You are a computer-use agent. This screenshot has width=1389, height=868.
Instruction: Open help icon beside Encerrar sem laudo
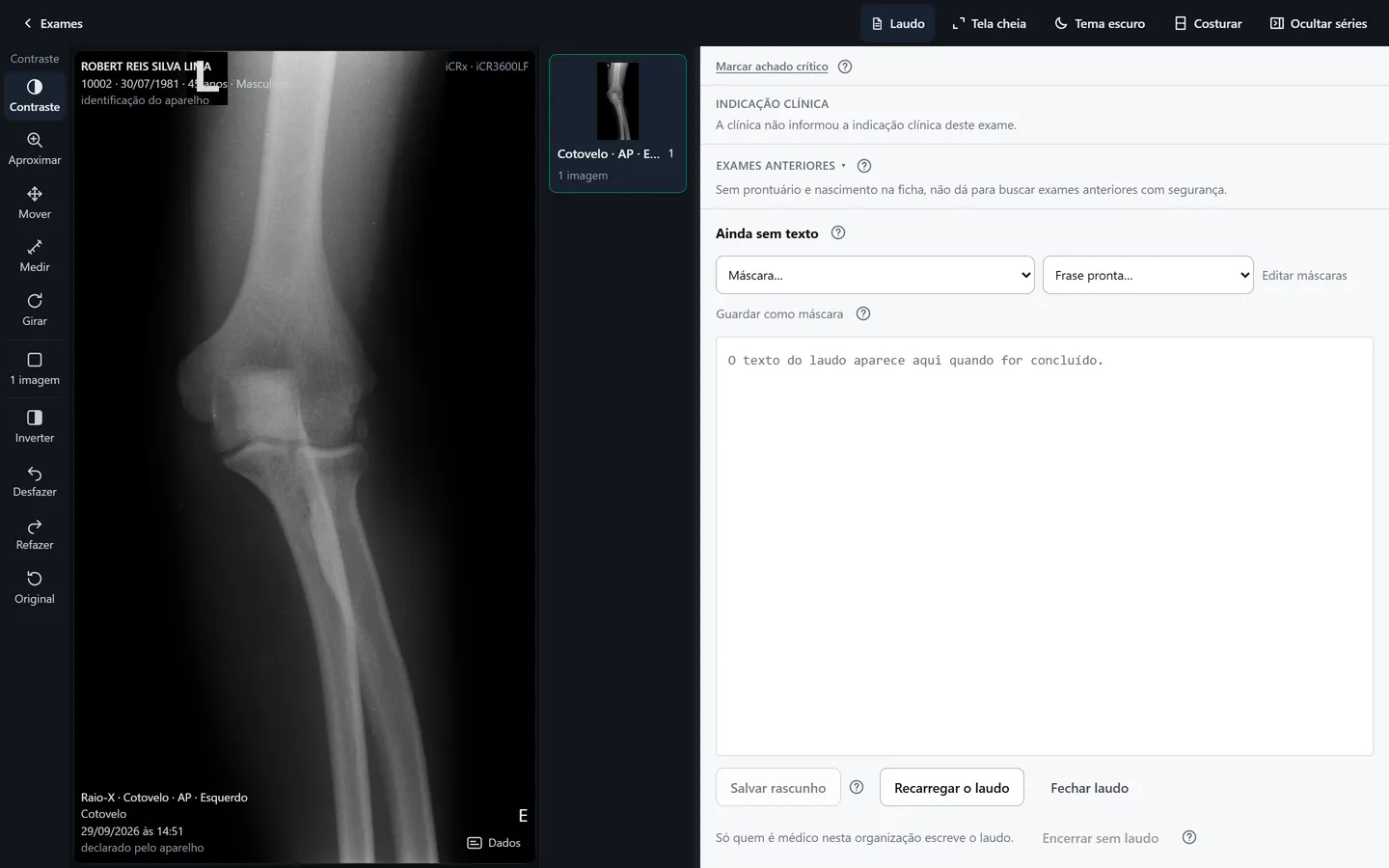tap(1189, 837)
